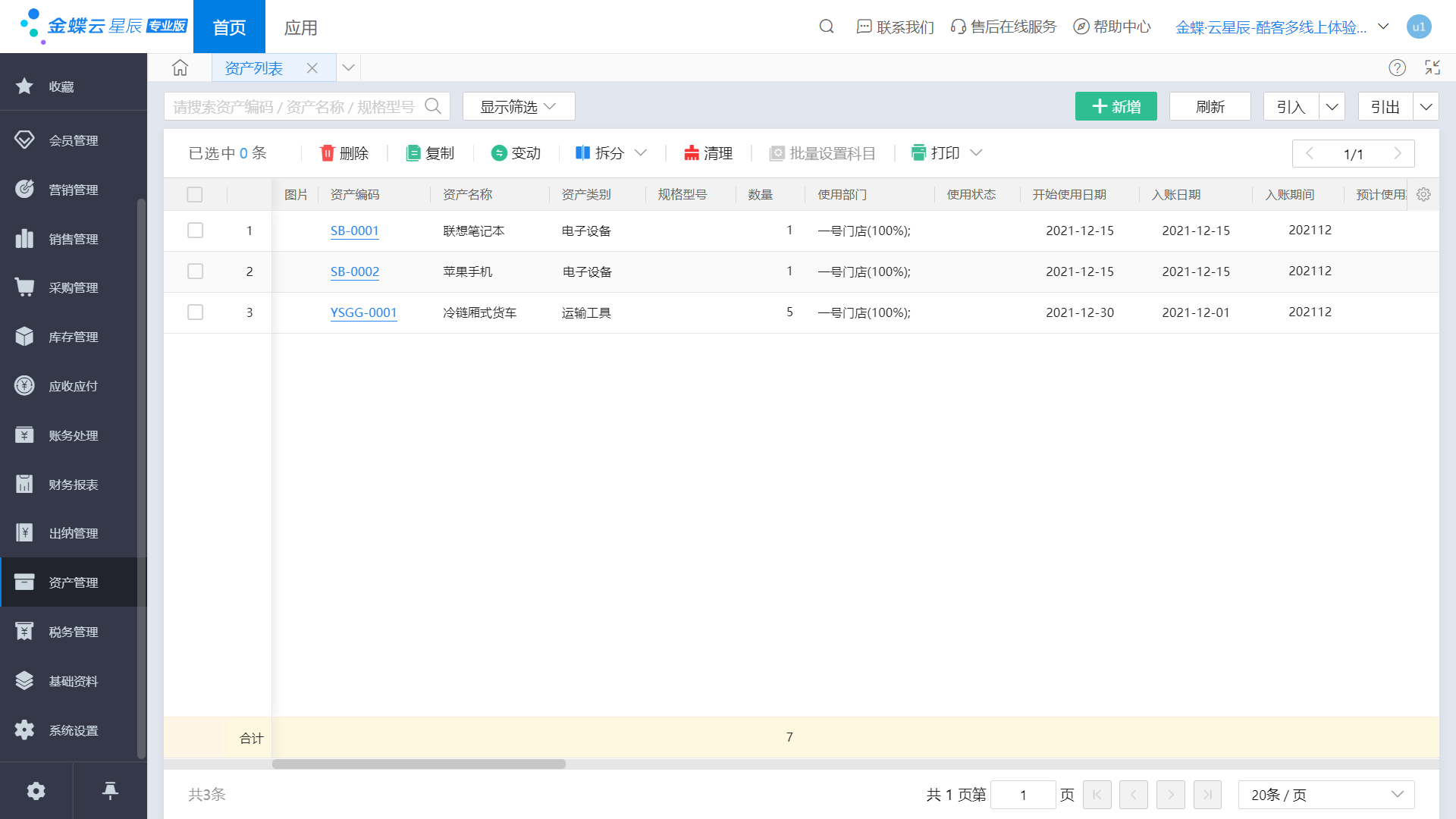Open 财务报表 sidebar icon
The image size is (1456, 819).
(x=24, y=484)
